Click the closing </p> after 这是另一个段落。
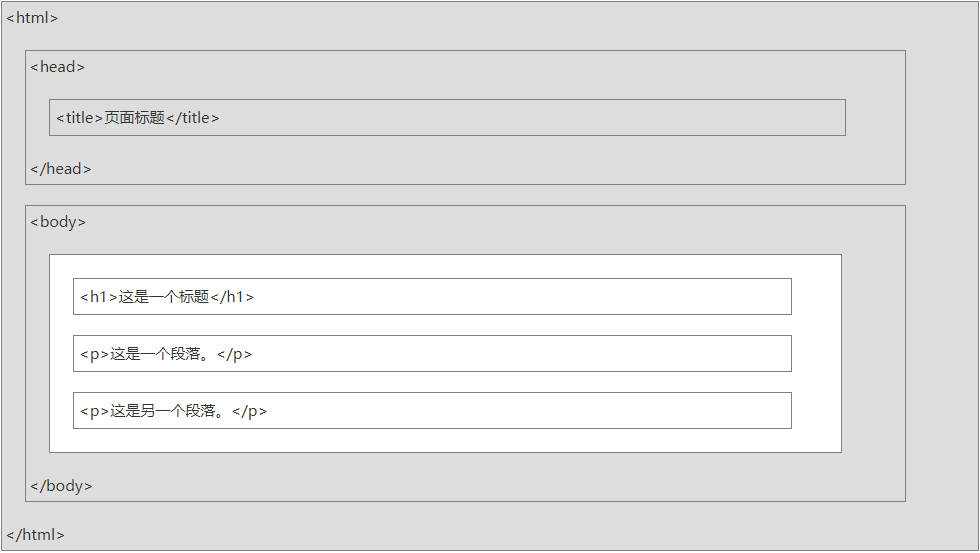980x553 pixels. point(250,411)
